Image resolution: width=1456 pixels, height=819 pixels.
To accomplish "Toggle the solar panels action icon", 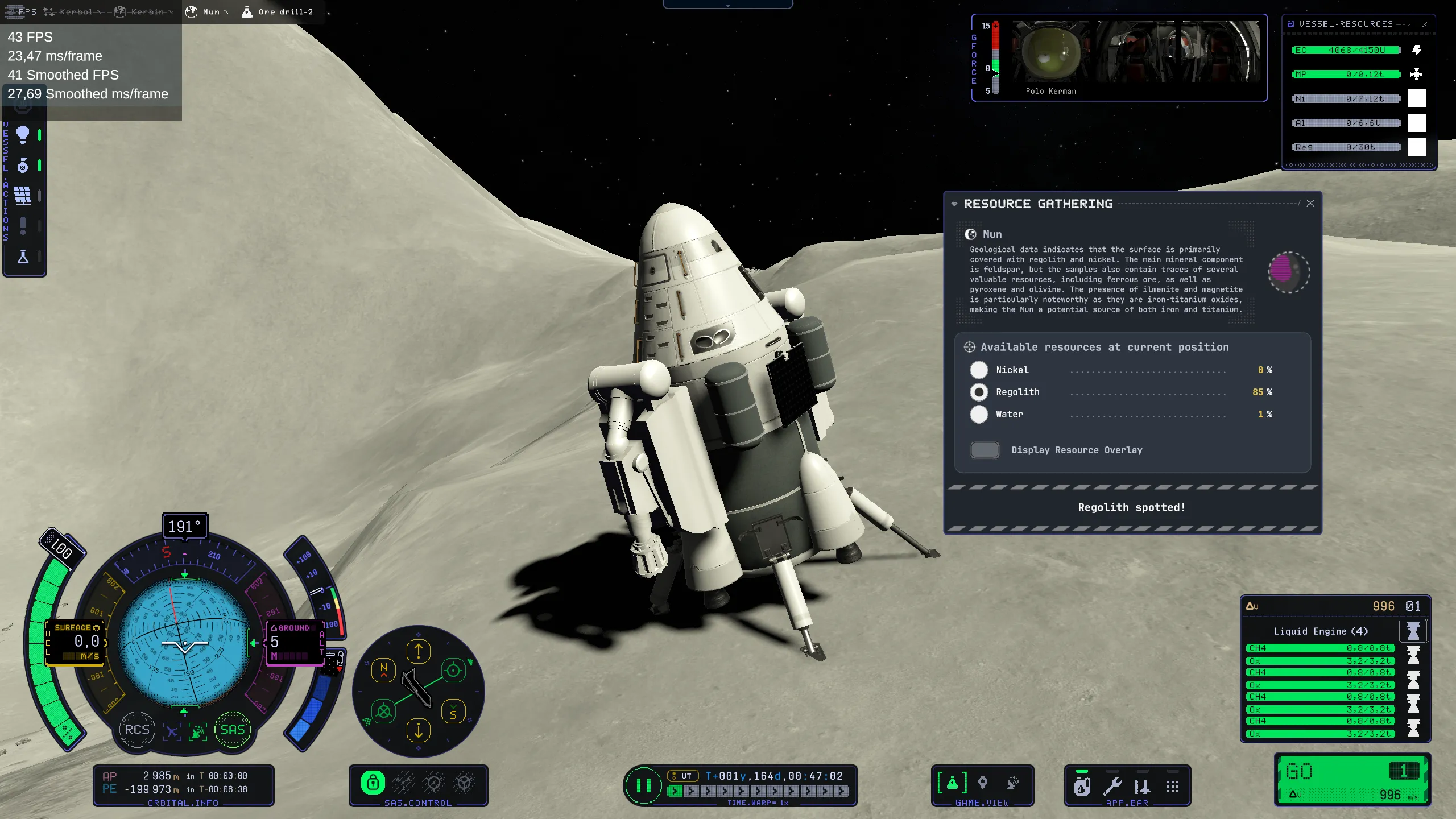I will pos(23,196).
